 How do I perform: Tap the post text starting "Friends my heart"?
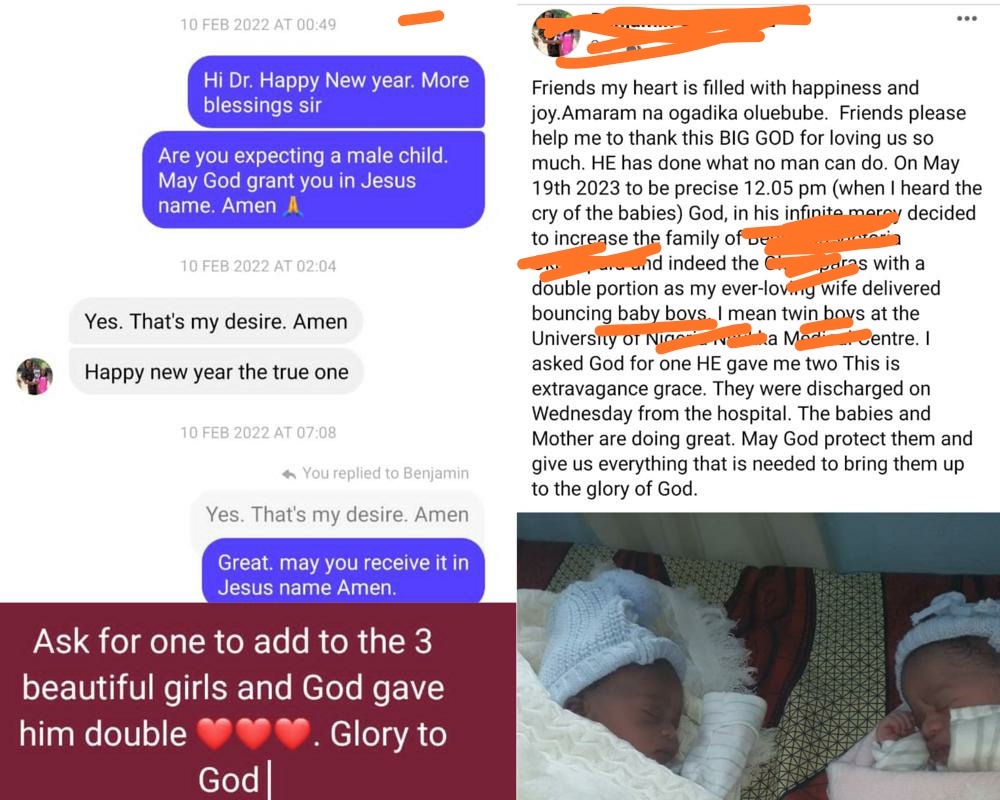pos(753,288)
